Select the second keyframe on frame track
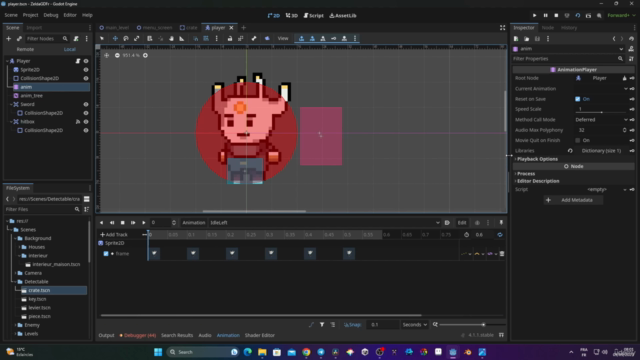This screenshot has width=640, height=360. [x=193, y=253]
